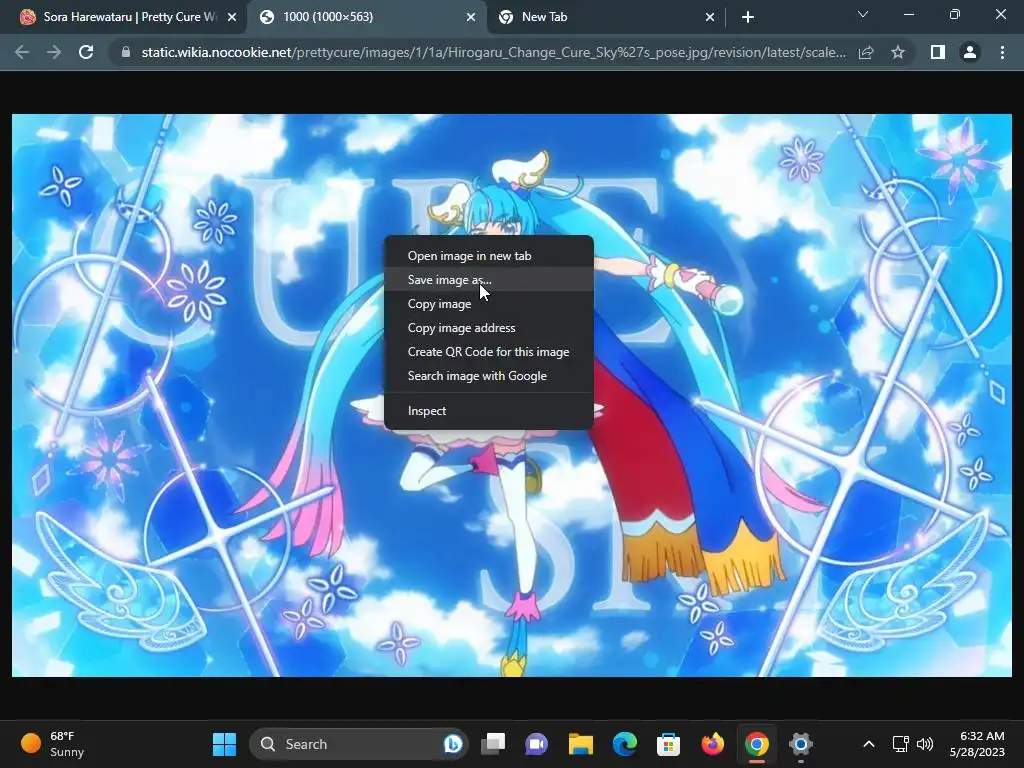
Task: Open the Windows Start menu
Action: pos(225,744)
